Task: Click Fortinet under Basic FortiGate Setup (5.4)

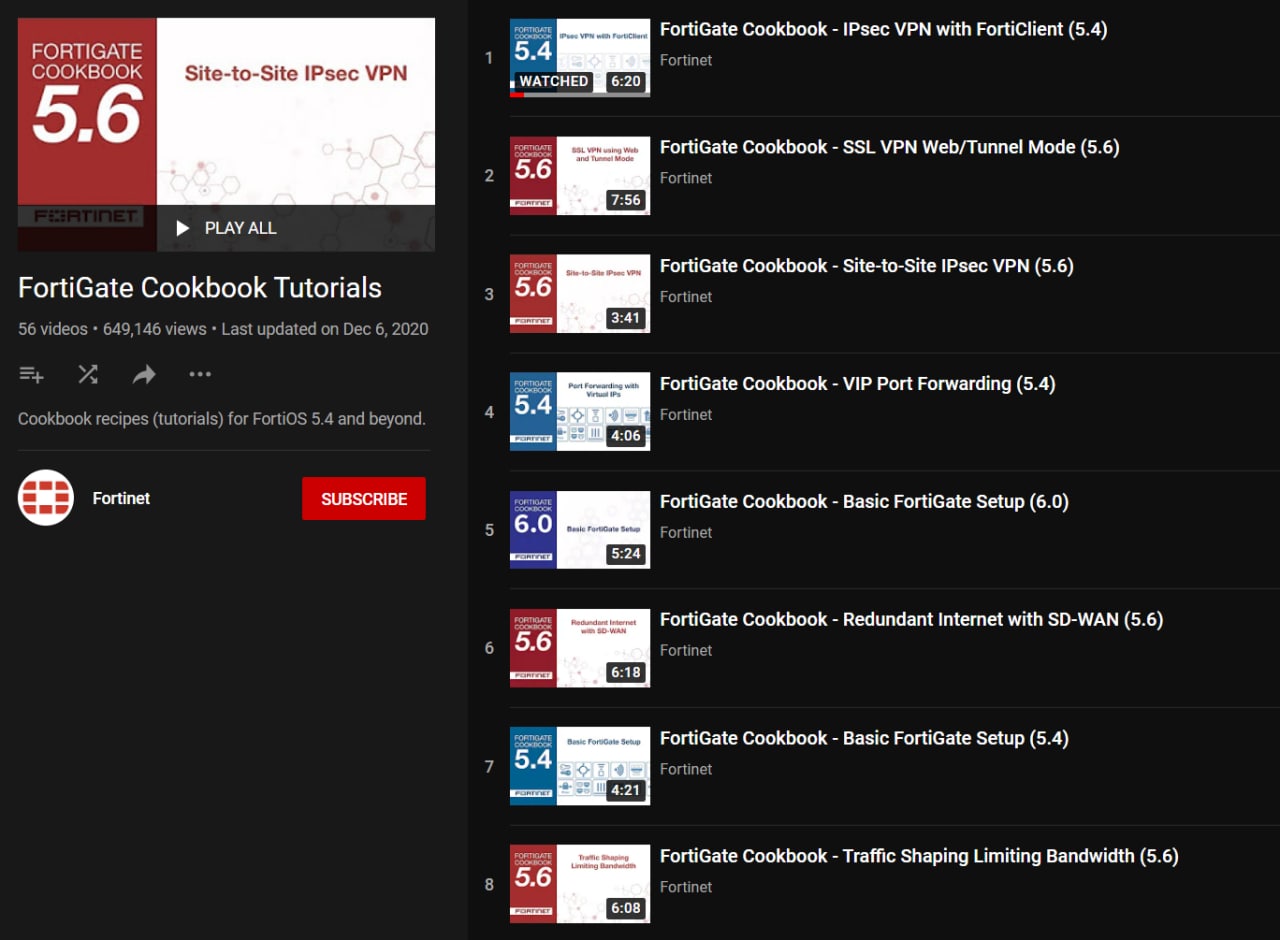Action: pyautogui.click(x=686, y=769)
